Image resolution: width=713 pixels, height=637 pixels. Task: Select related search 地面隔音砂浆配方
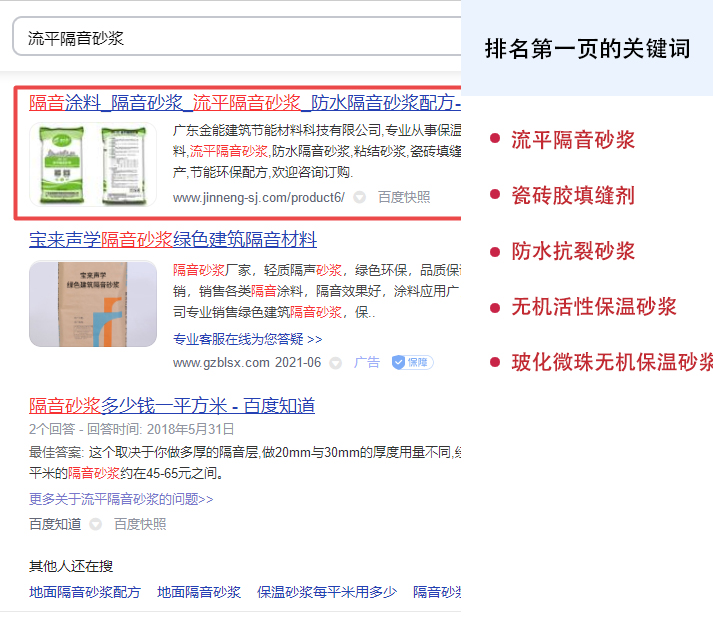point(85,592)
